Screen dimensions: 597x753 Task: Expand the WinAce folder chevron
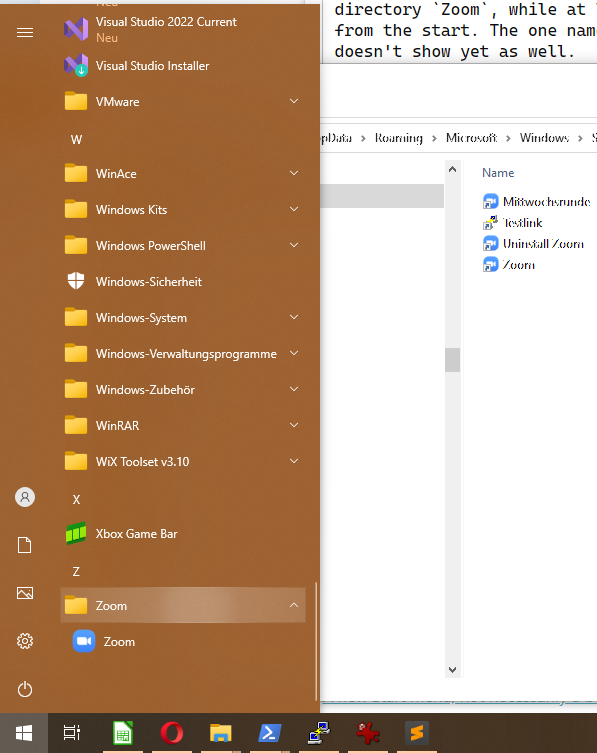point(294,173)
